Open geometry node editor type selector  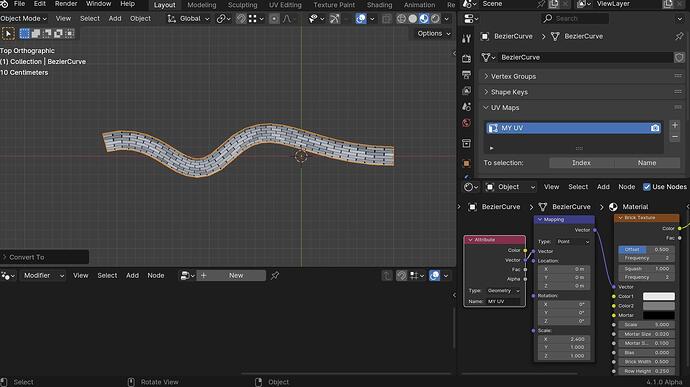[8, 276]
